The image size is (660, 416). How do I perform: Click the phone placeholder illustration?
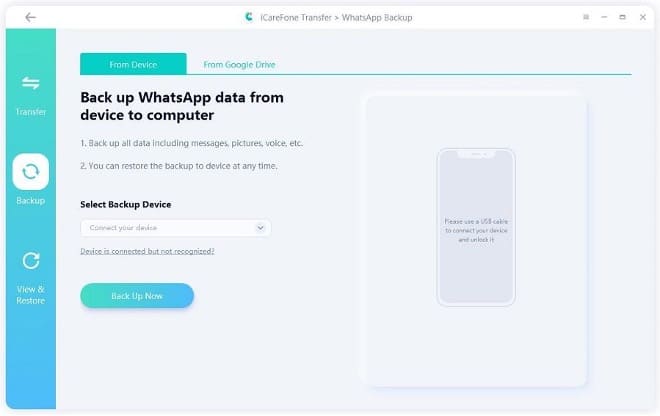click(x=476, y=227)
